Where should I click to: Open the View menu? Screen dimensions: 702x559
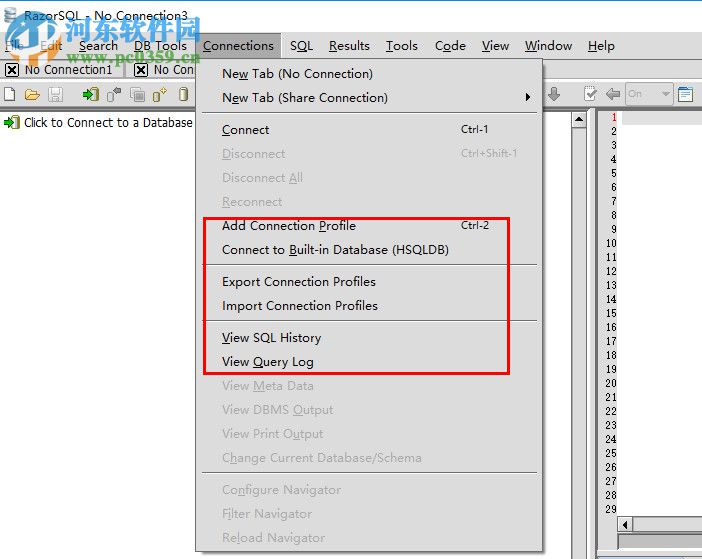495,46
